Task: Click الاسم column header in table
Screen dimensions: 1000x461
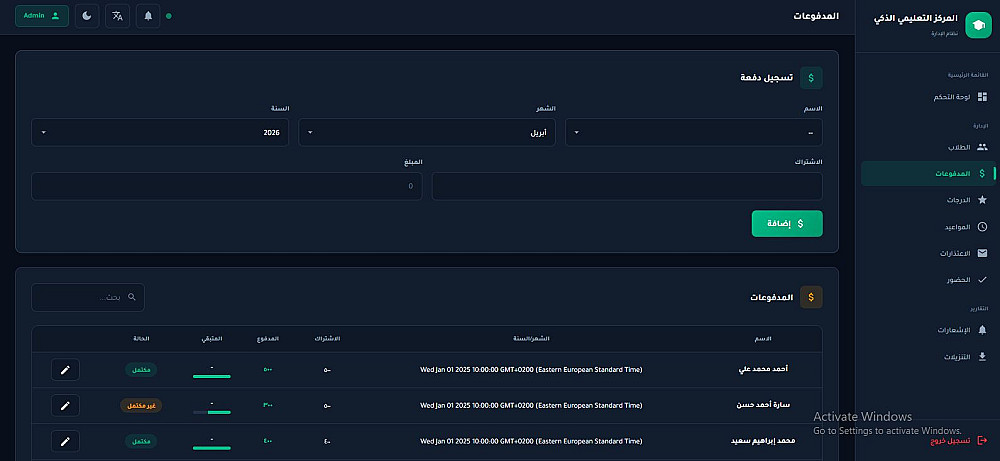Action: click(x=763, y=339)
